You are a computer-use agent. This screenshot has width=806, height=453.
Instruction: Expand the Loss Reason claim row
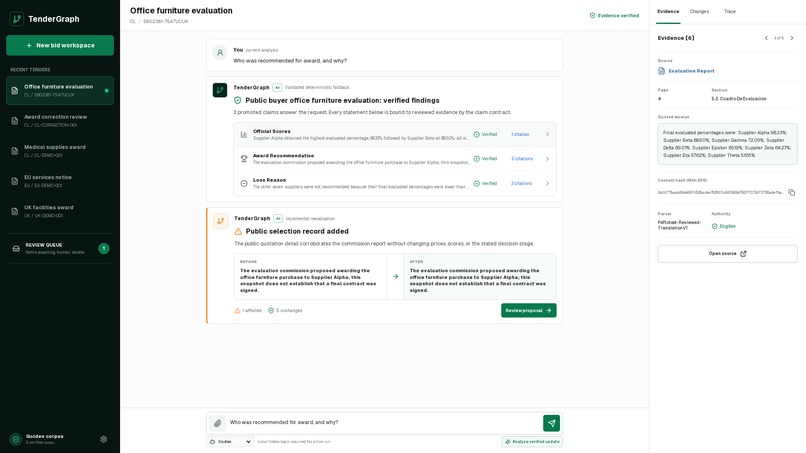click(x=395, y=184)
